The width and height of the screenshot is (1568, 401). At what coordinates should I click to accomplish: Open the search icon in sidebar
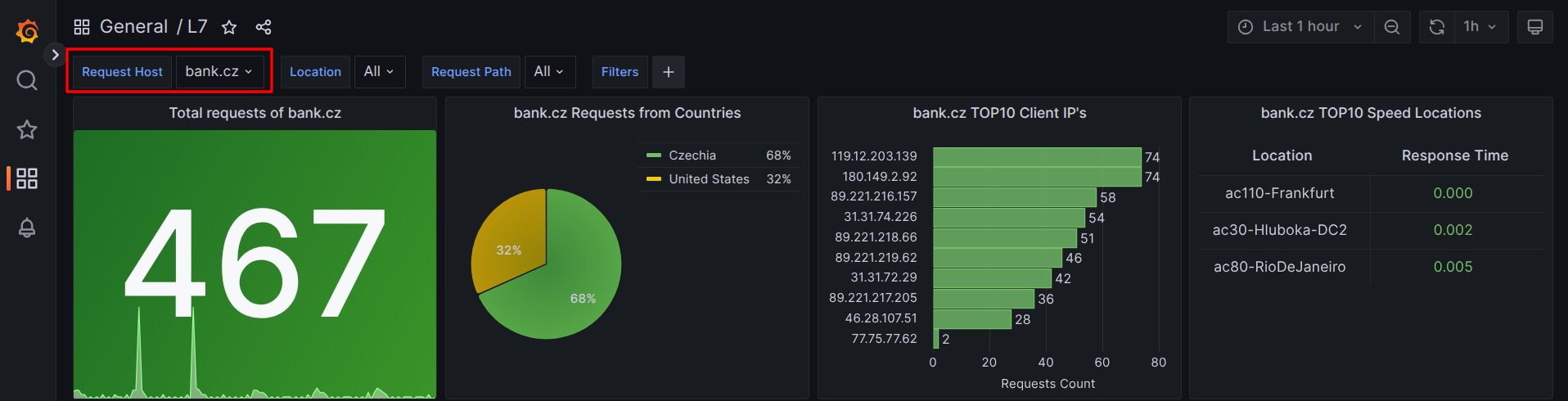pos(27,80)
